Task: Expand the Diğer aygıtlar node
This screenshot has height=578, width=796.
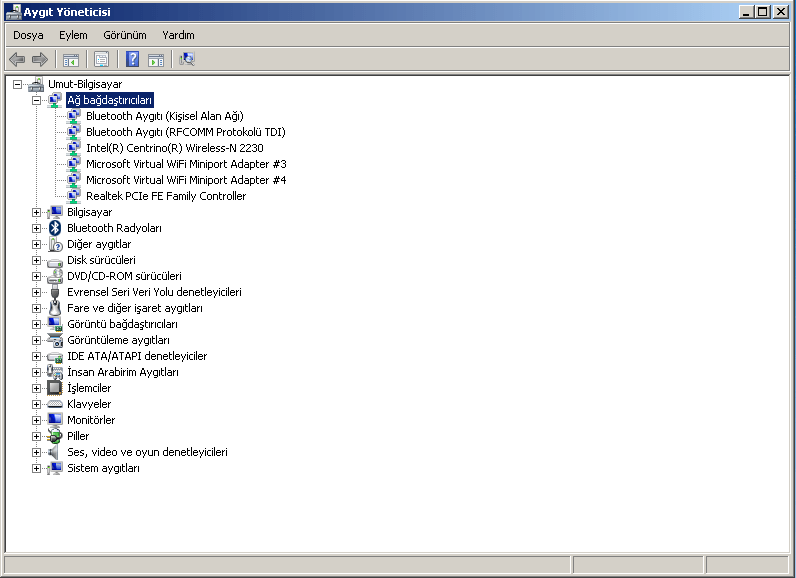Action: click(37, 244)
